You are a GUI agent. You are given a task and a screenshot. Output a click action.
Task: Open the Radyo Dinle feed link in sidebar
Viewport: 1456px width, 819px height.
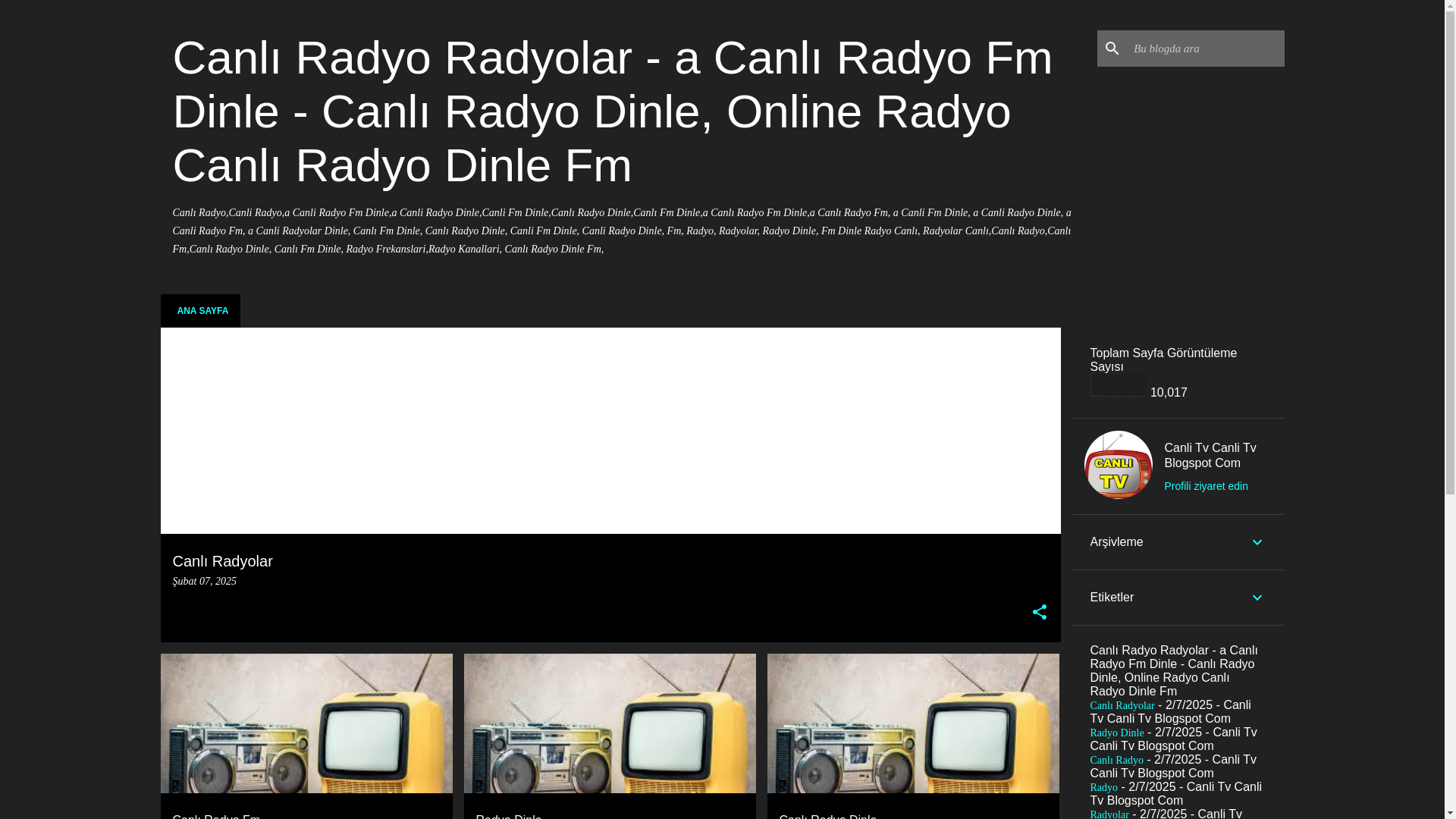pyautogui.click(x=1117, y=733)
